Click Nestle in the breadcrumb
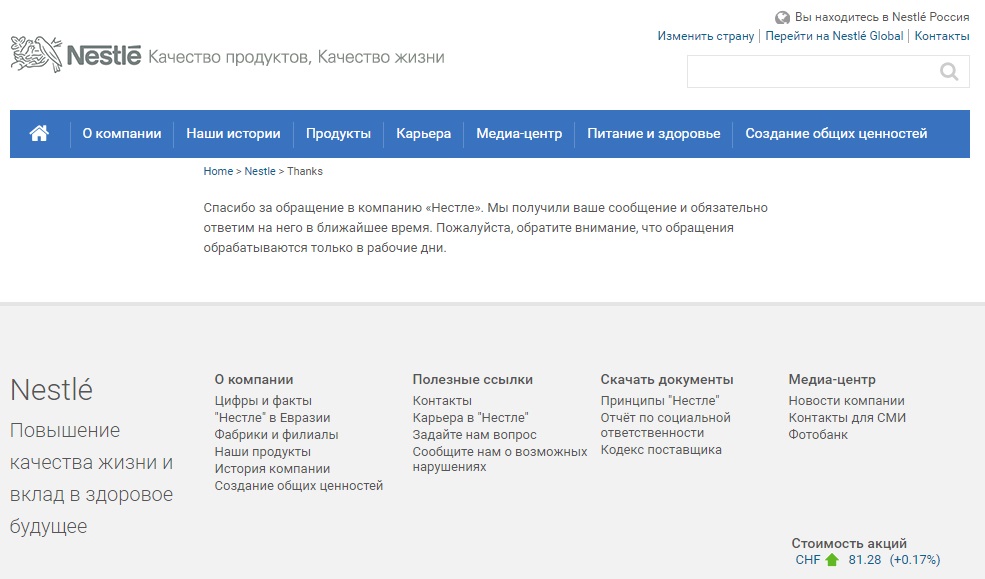This screenshot has height=579, width=985. 259,171
